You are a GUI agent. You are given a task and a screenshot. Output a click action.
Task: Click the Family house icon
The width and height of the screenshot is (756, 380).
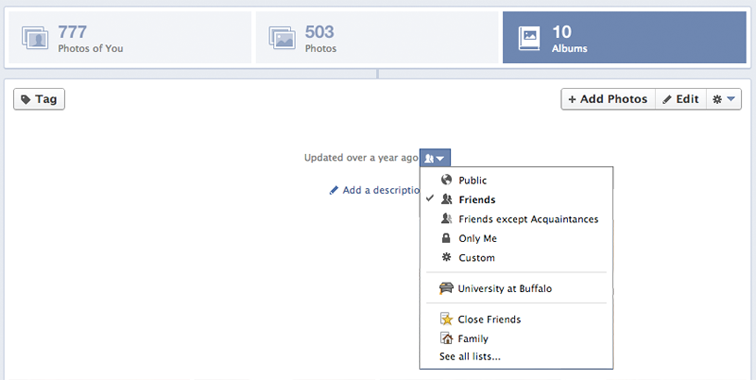[446, 338]
